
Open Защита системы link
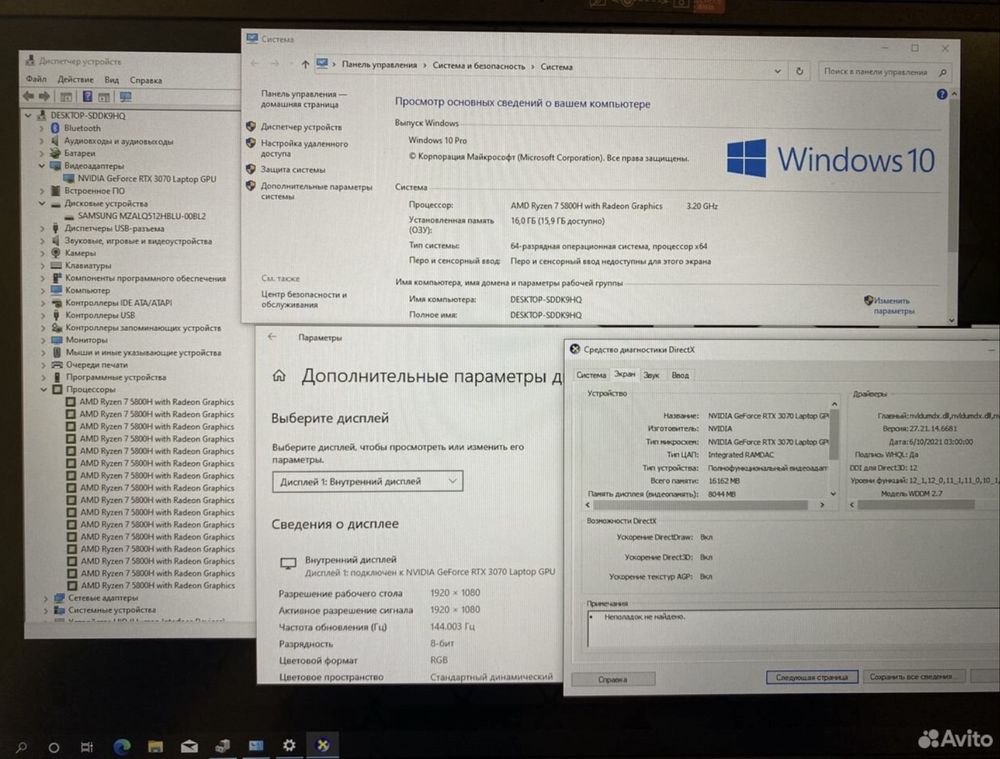click(x=293, y=170)
